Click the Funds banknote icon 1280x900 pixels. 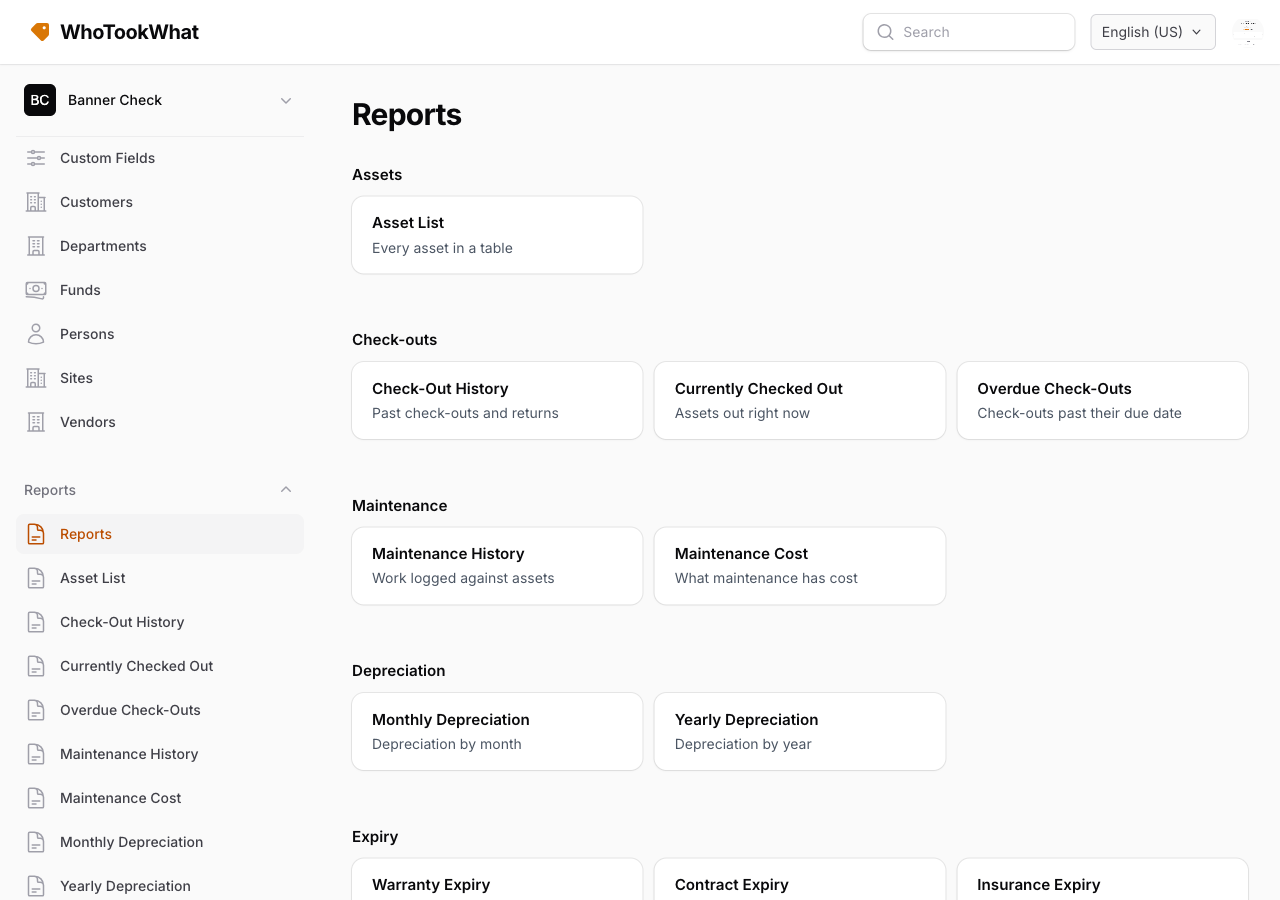(x=36, y=290)
